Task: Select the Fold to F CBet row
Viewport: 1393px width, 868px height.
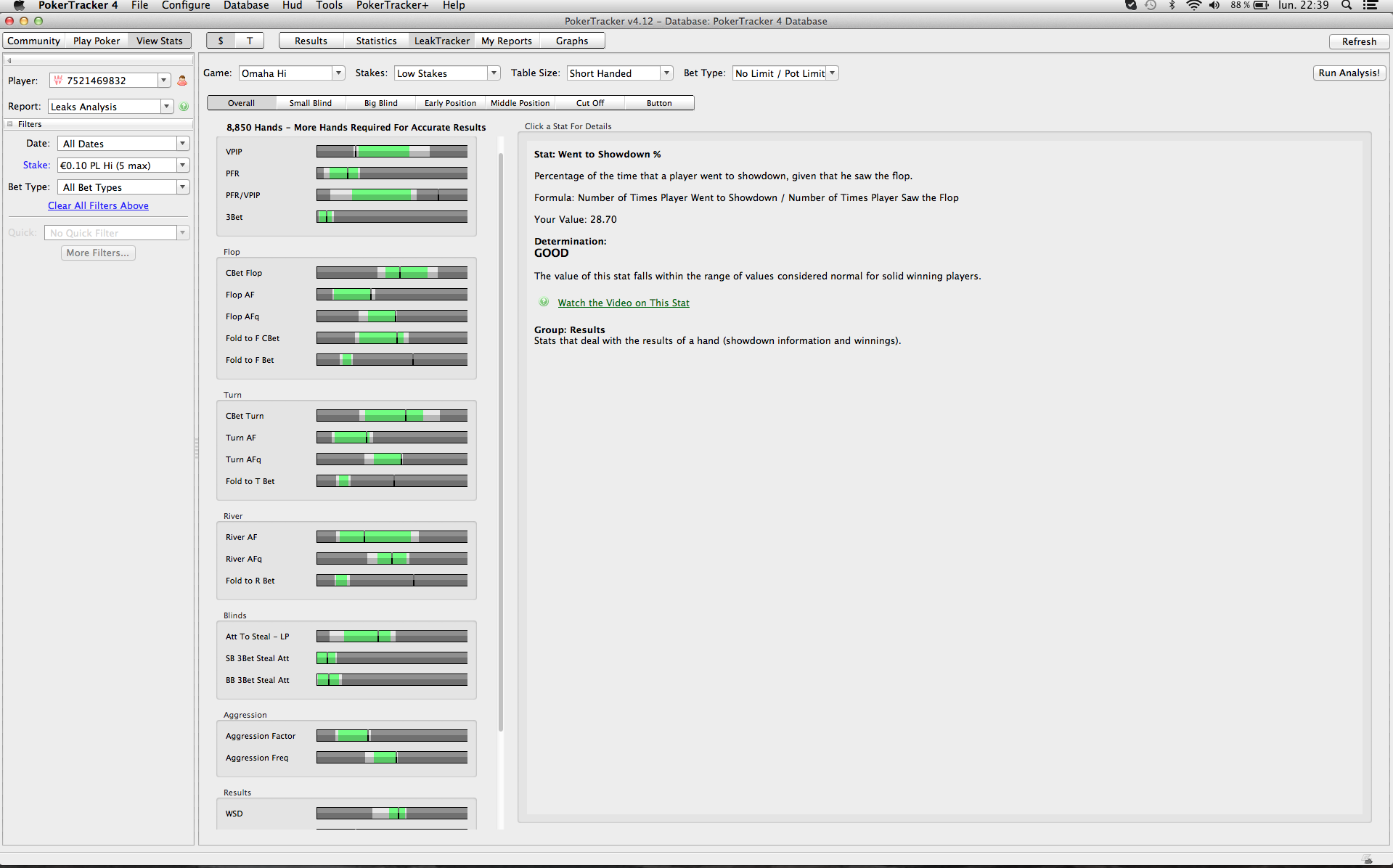Action: coord(346,338)
